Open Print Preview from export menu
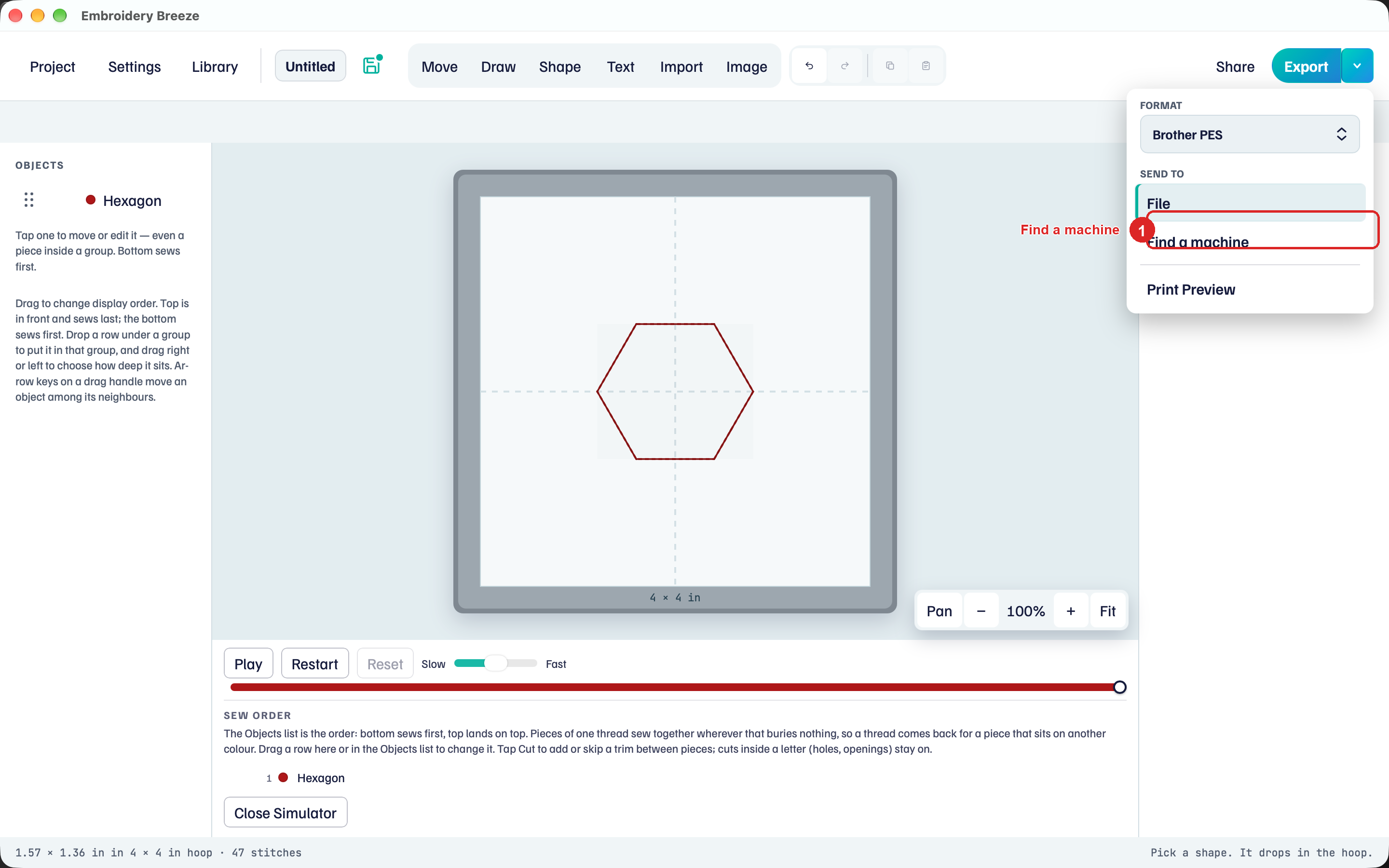 click(1251, 289)
